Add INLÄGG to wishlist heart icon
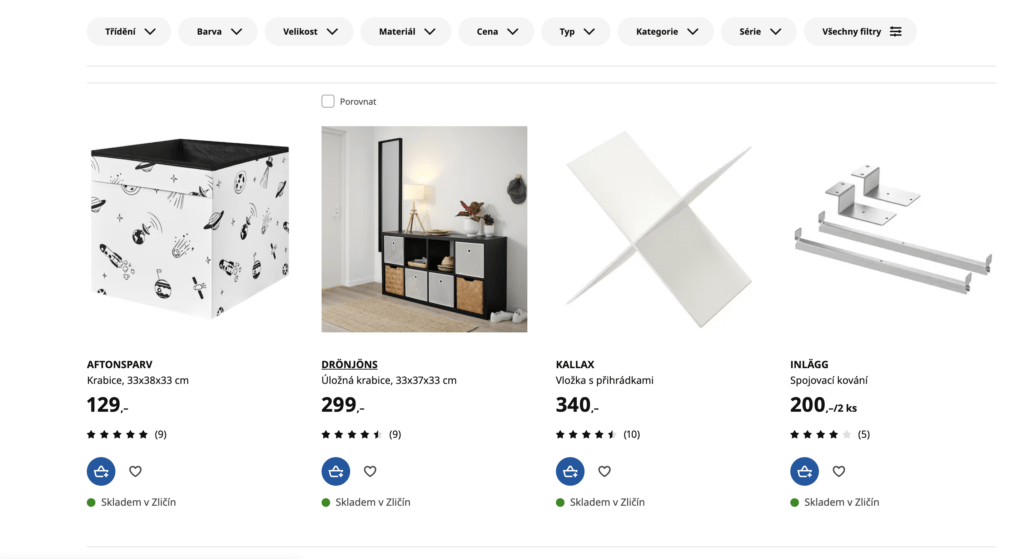1024x559 pixels. (839, 471)
